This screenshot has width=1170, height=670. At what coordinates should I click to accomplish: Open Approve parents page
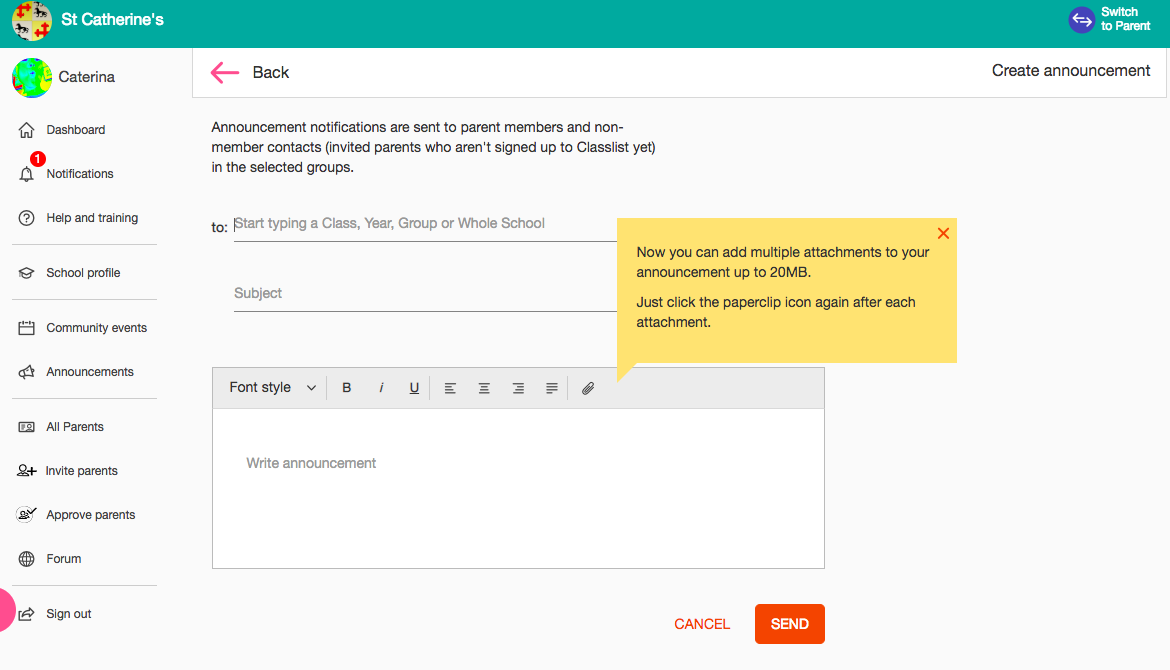click(x=90, y=515)
